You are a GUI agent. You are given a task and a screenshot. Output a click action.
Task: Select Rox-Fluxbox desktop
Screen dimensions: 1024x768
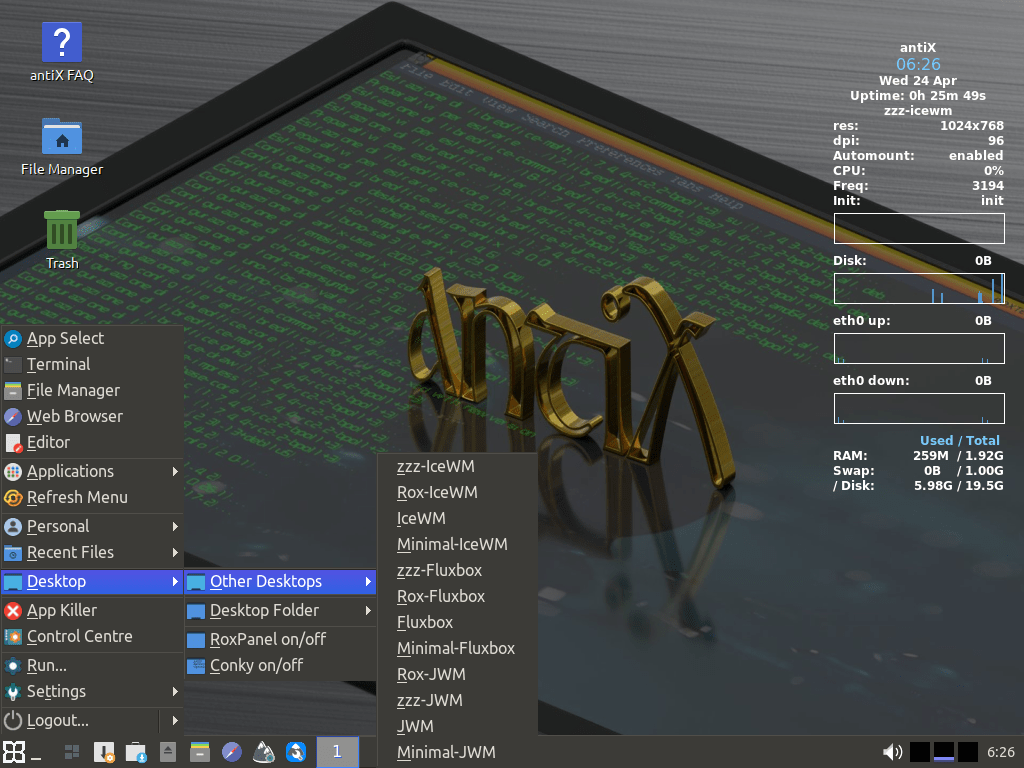tap(457, 596)
